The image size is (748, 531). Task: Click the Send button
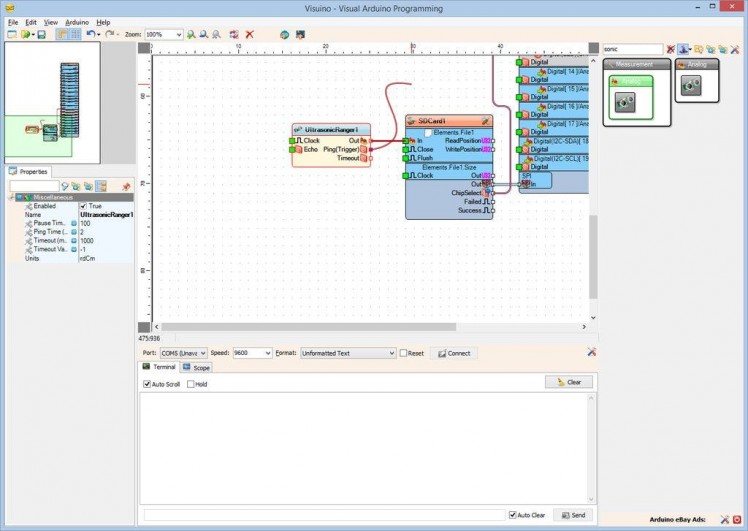tap(573, 515)
